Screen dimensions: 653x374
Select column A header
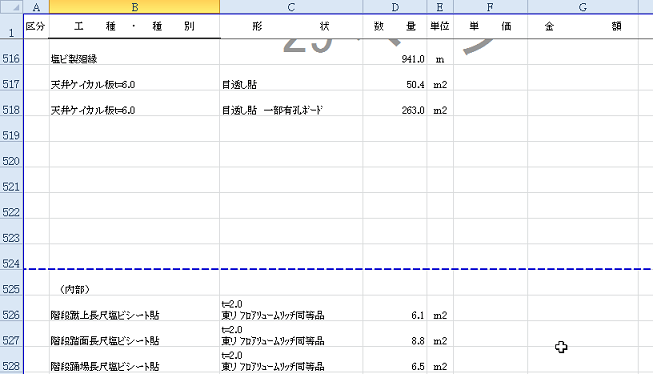pyautogui.click(x=36, y=7)
